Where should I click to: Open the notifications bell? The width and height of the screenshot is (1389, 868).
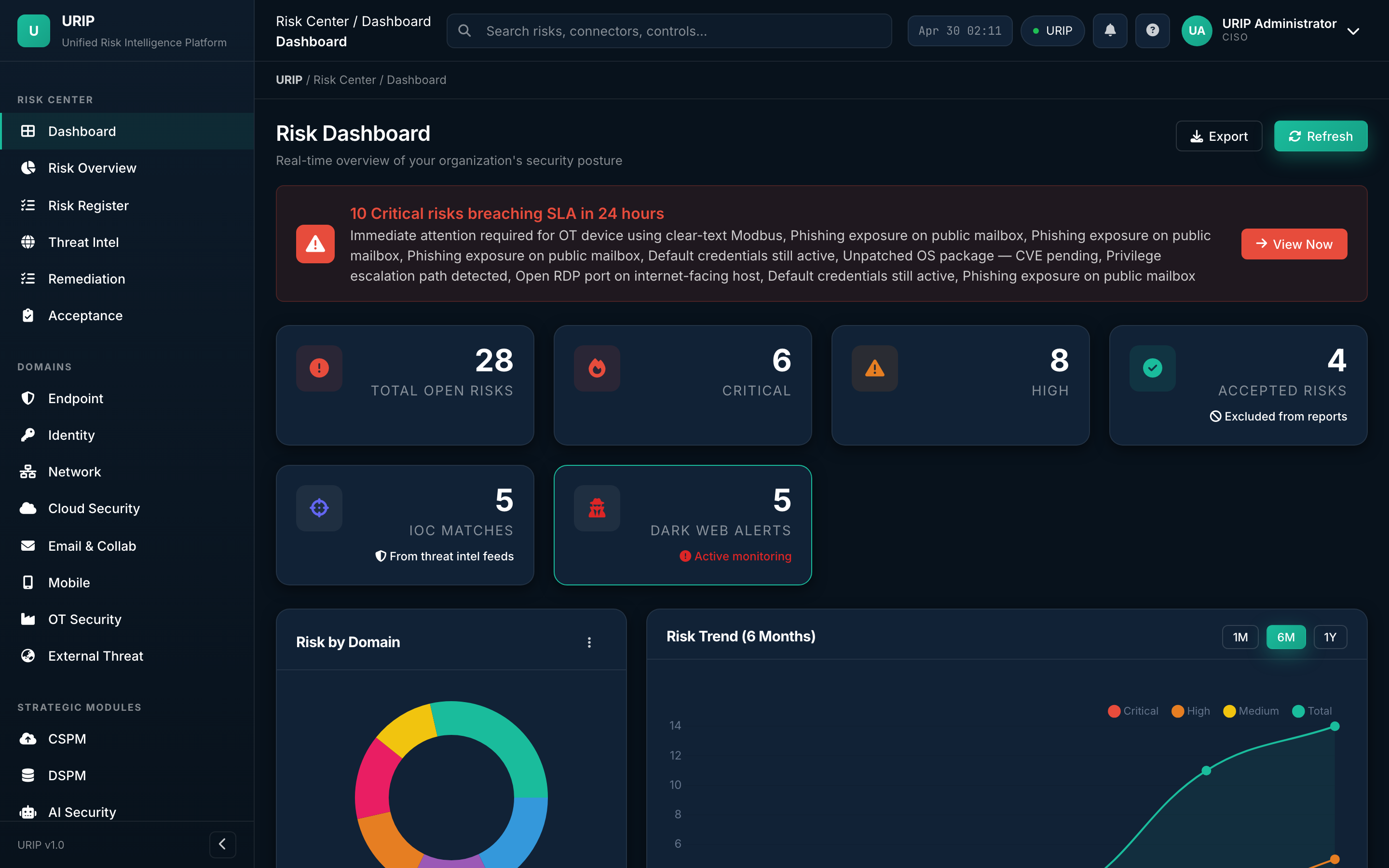click(x=1109, y=30)
